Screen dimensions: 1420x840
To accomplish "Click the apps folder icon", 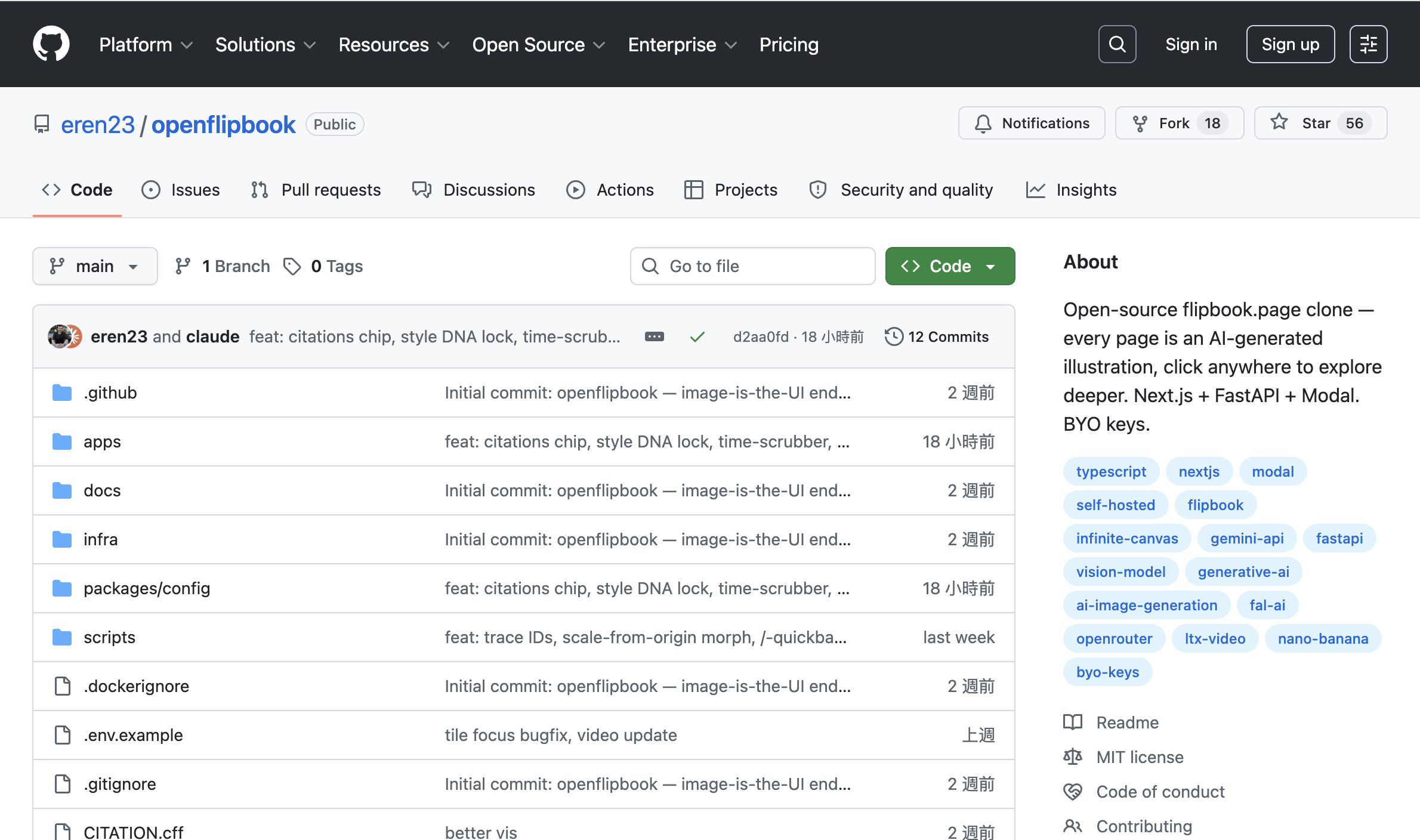I will coord(61,441).
